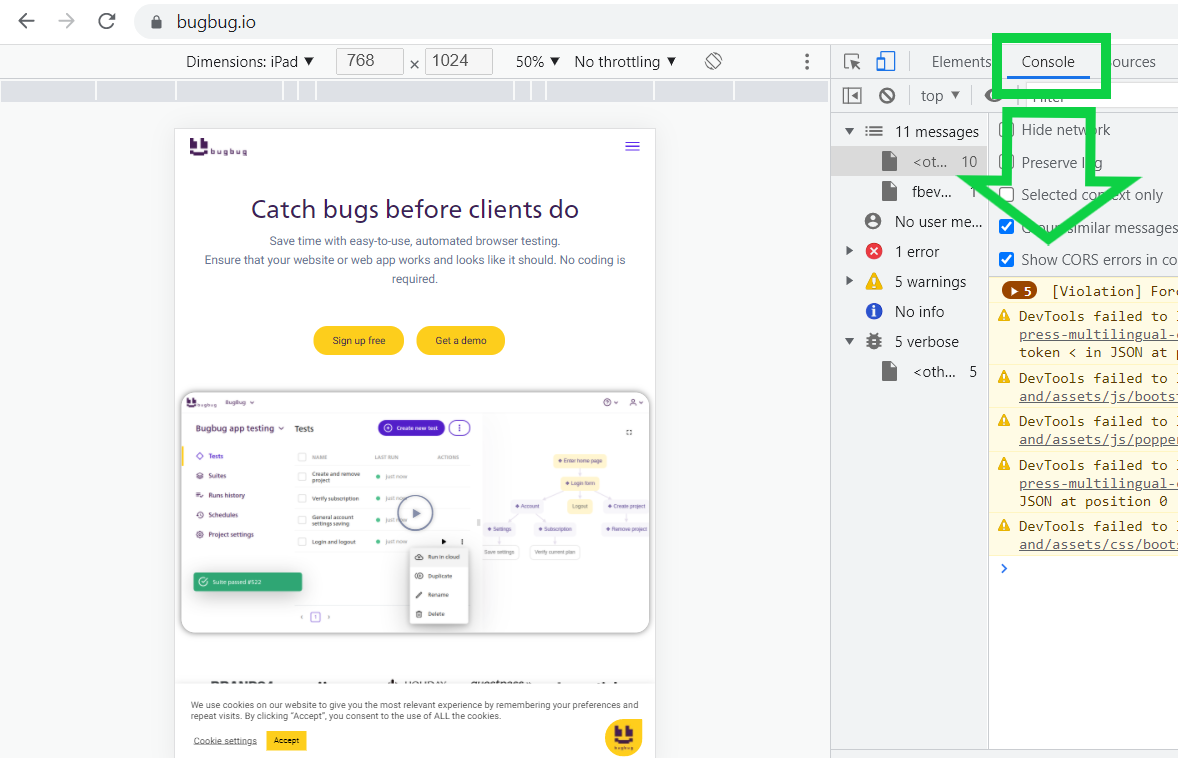This screenshot has width=1178, height=758.
Task: Click the red error icon
Action: [874, 252]
